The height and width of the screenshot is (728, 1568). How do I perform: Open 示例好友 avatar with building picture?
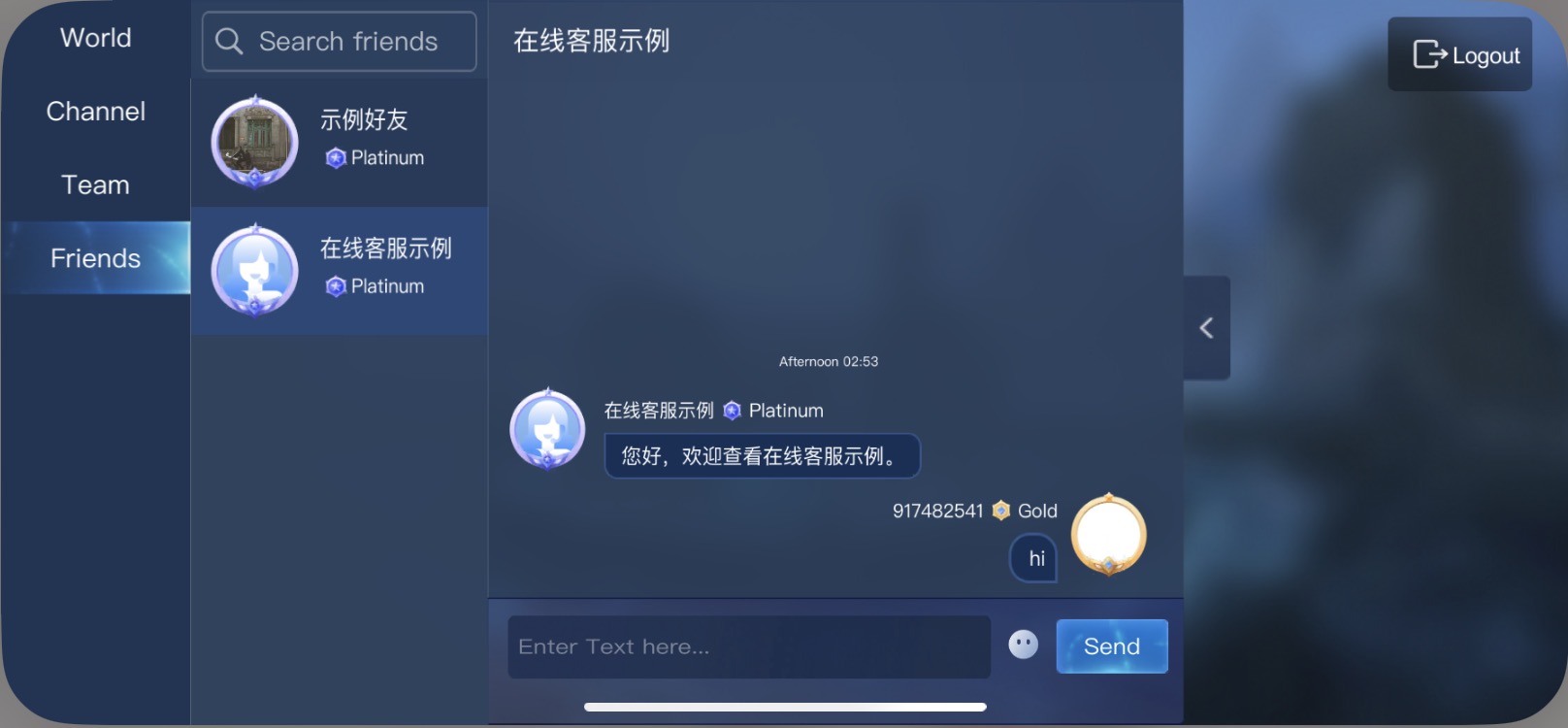pos(254,142)
